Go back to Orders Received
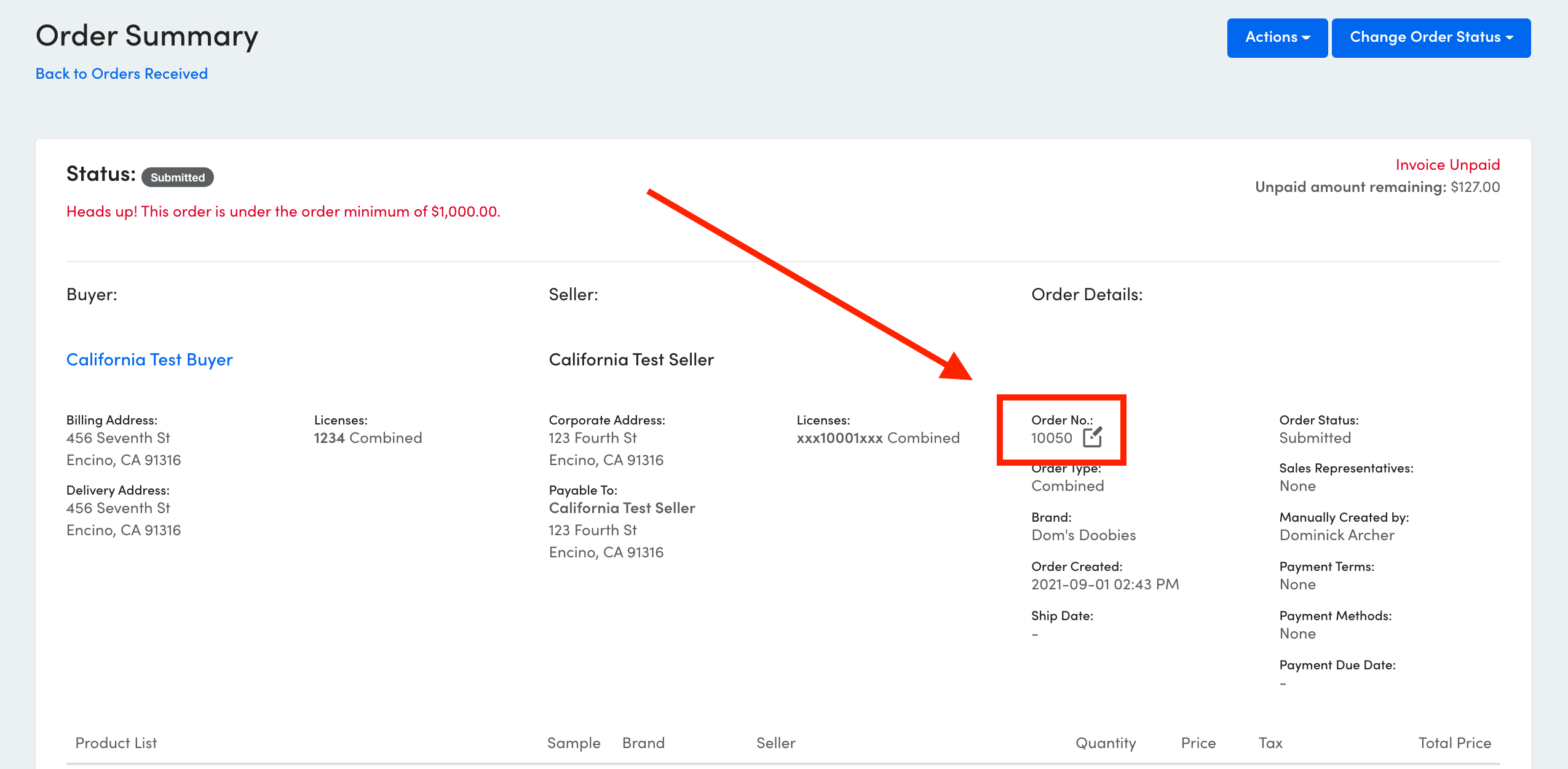This screenshot has width=1568, height=769. 122,74
